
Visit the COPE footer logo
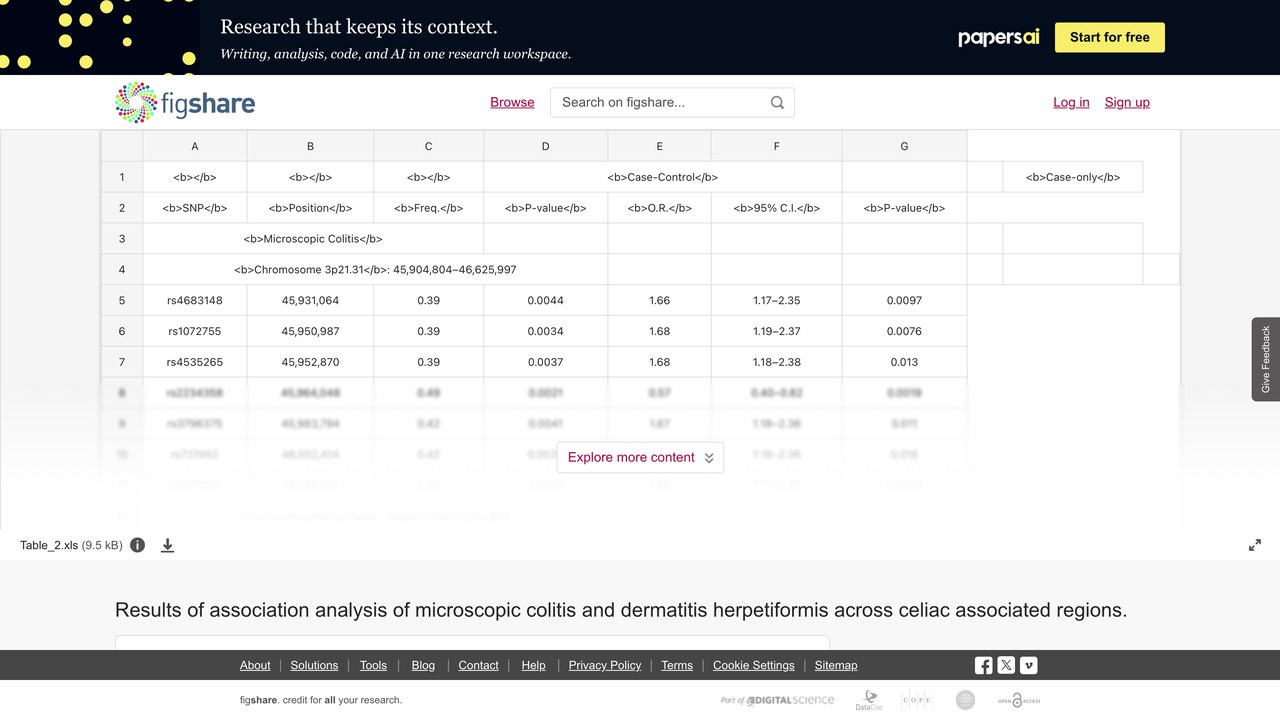[x=917, y=700]
